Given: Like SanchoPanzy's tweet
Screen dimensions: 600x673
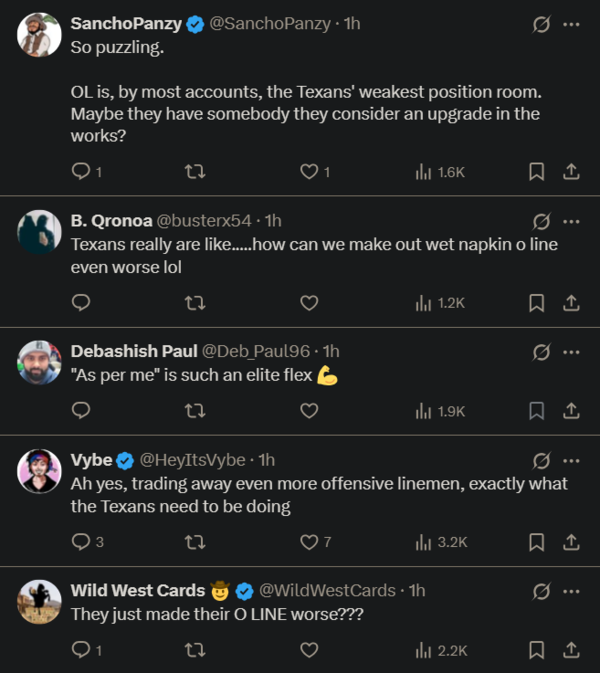Looking at the screenshot, I should click(x=309, y=172).
